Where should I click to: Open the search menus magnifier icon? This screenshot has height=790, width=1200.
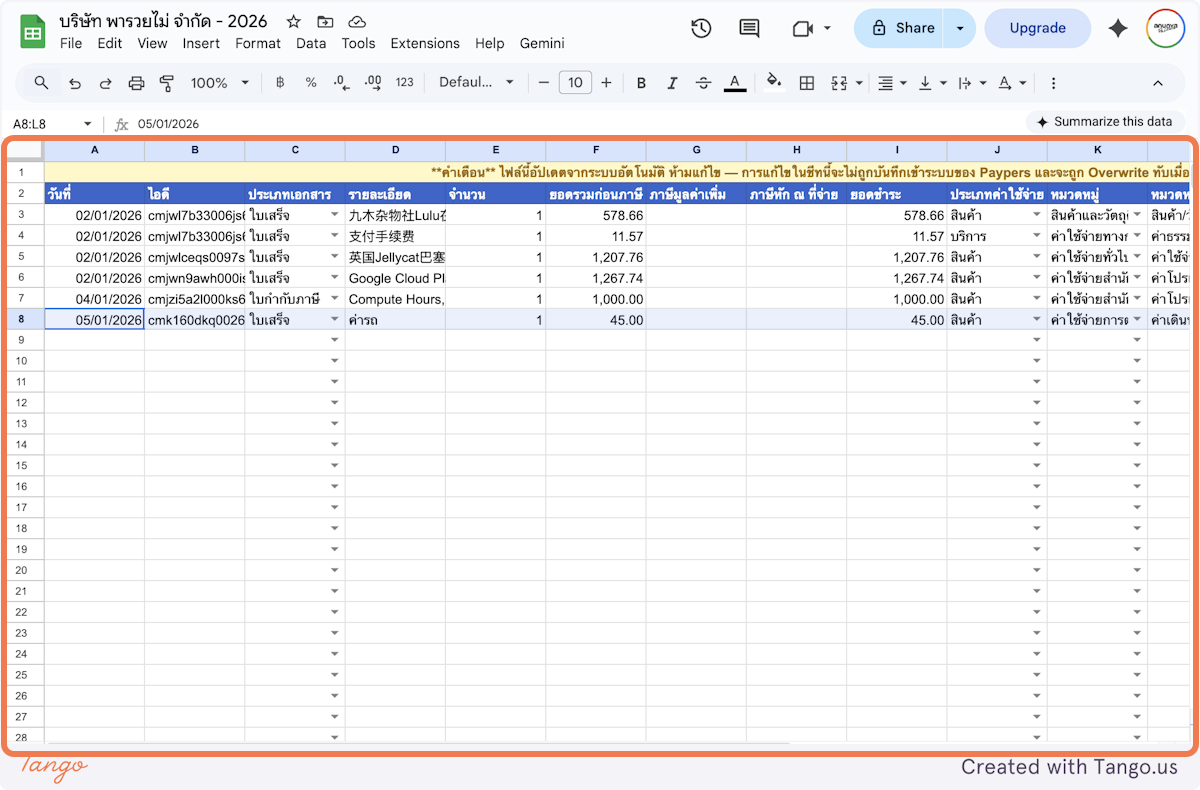[x=41, y=83]
